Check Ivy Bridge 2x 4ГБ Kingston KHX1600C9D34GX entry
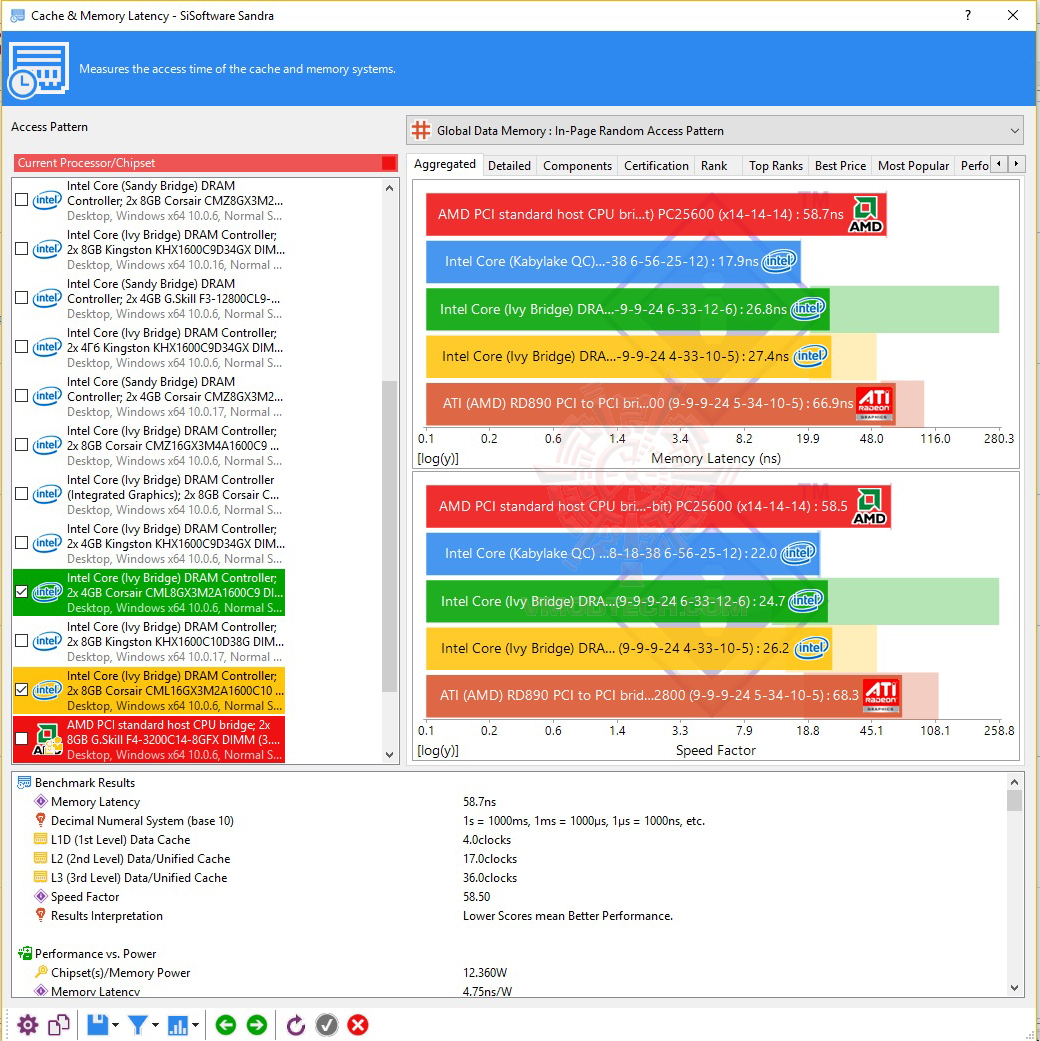 (21, 347)
